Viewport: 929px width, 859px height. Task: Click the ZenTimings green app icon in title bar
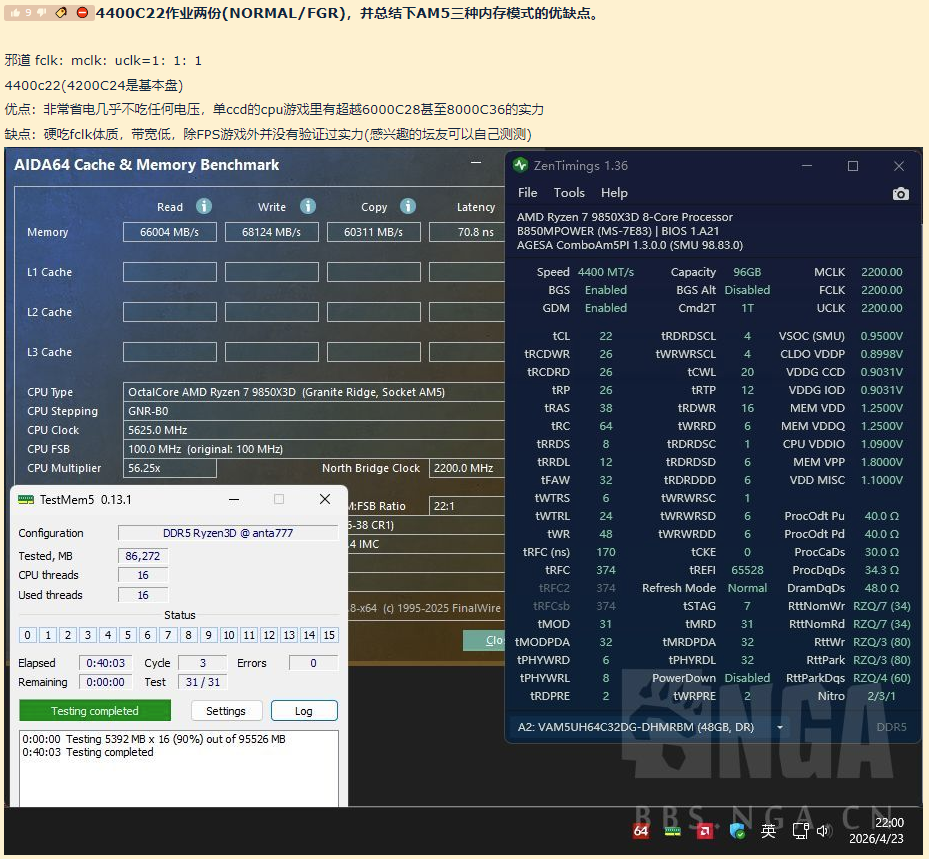(x=521, y=165)
